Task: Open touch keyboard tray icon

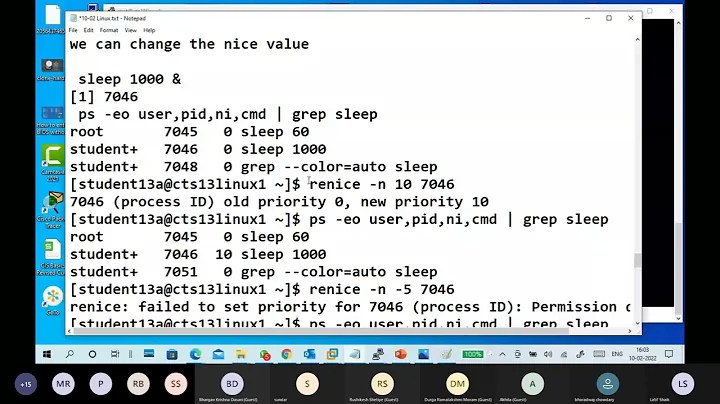Action: tap(599, 354)
